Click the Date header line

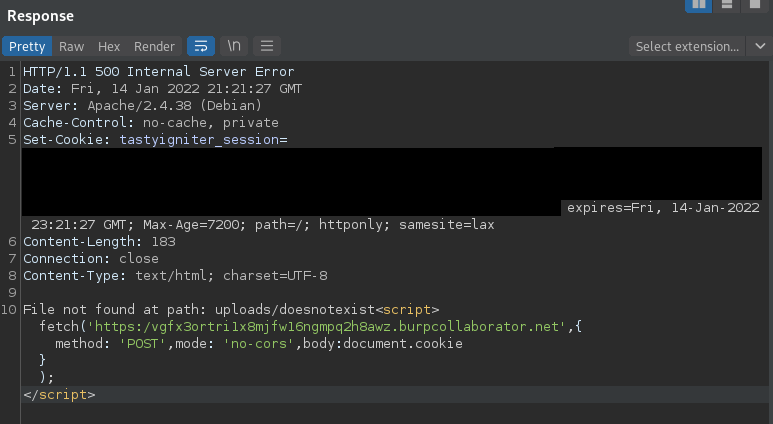pos(163,89)
